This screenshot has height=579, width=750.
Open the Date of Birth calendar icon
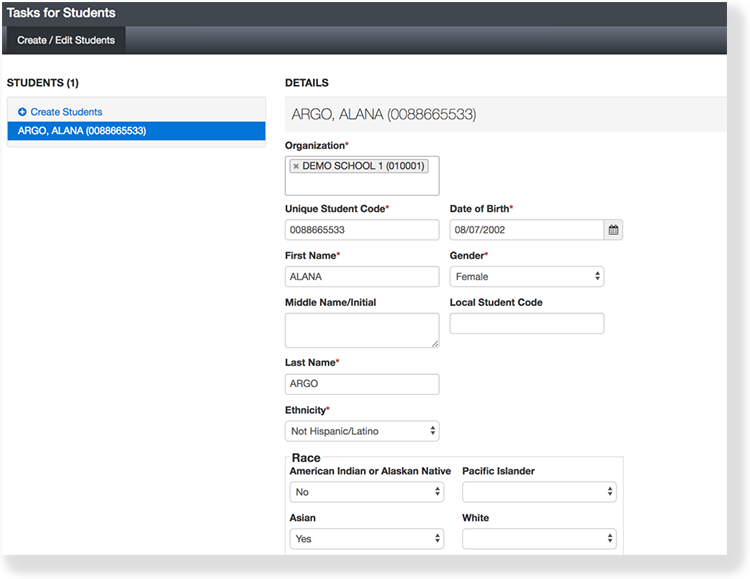click(614, 230)
